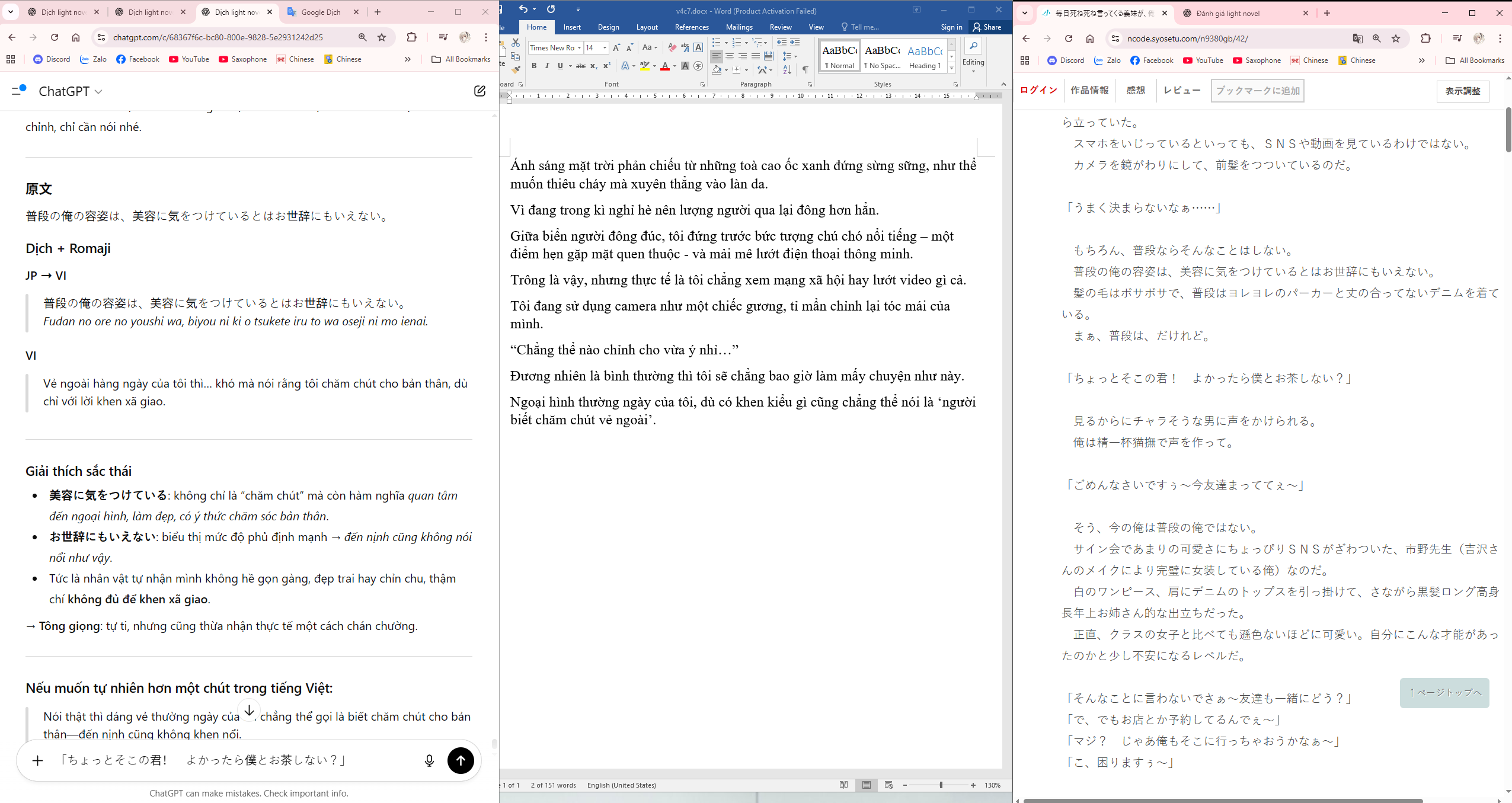Screen dimensions: 1512x803
Task: Open the Times New Roman font dropdown
Action: (579, 47)
